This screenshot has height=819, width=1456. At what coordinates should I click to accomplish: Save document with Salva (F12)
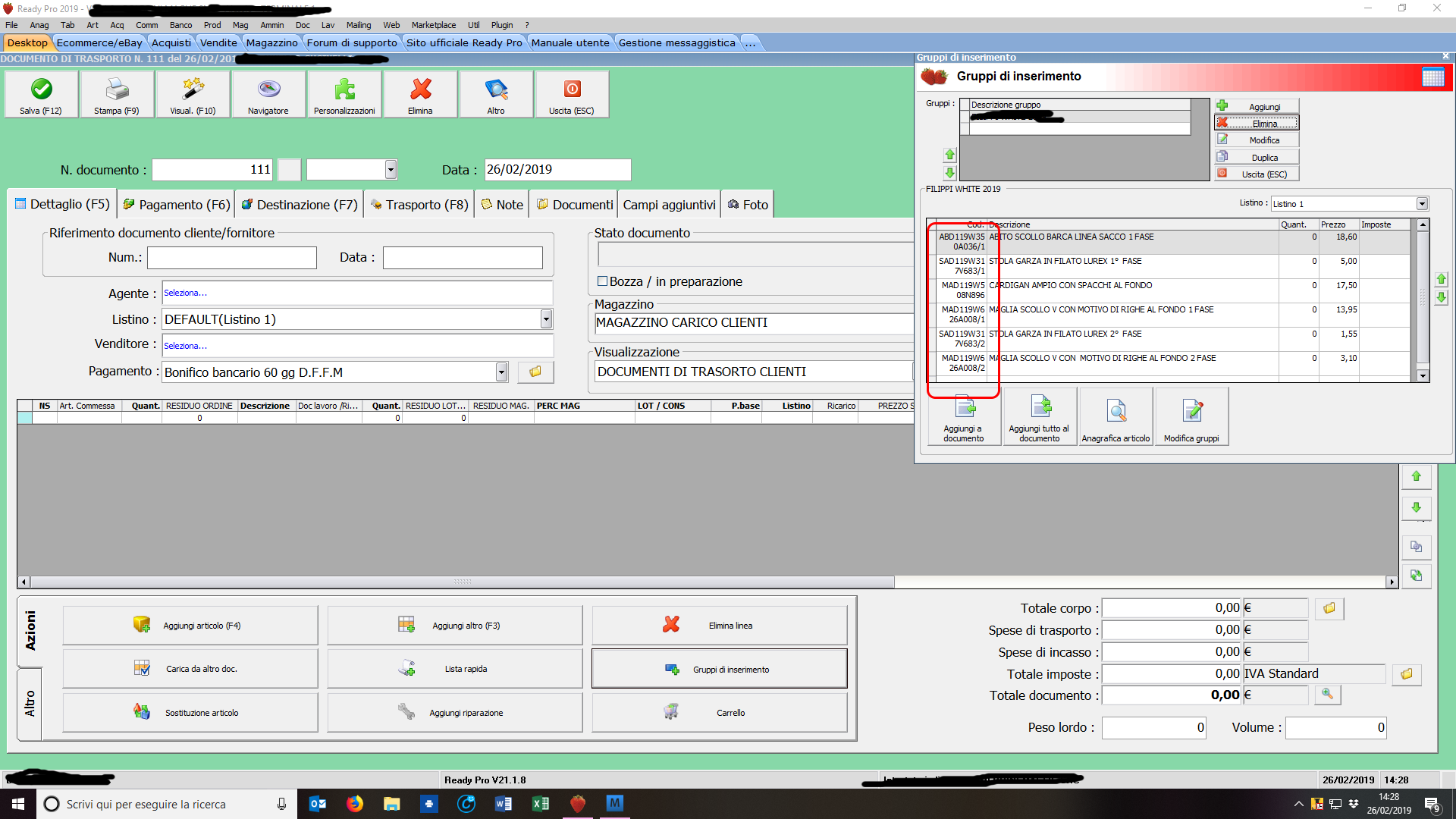point(41,94)
